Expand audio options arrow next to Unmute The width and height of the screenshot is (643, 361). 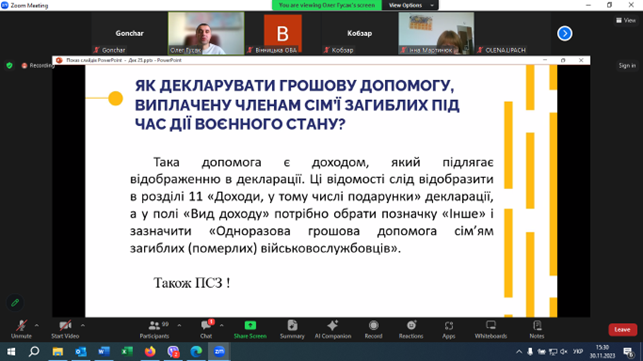pyautogui.click(x=37, y=325)
